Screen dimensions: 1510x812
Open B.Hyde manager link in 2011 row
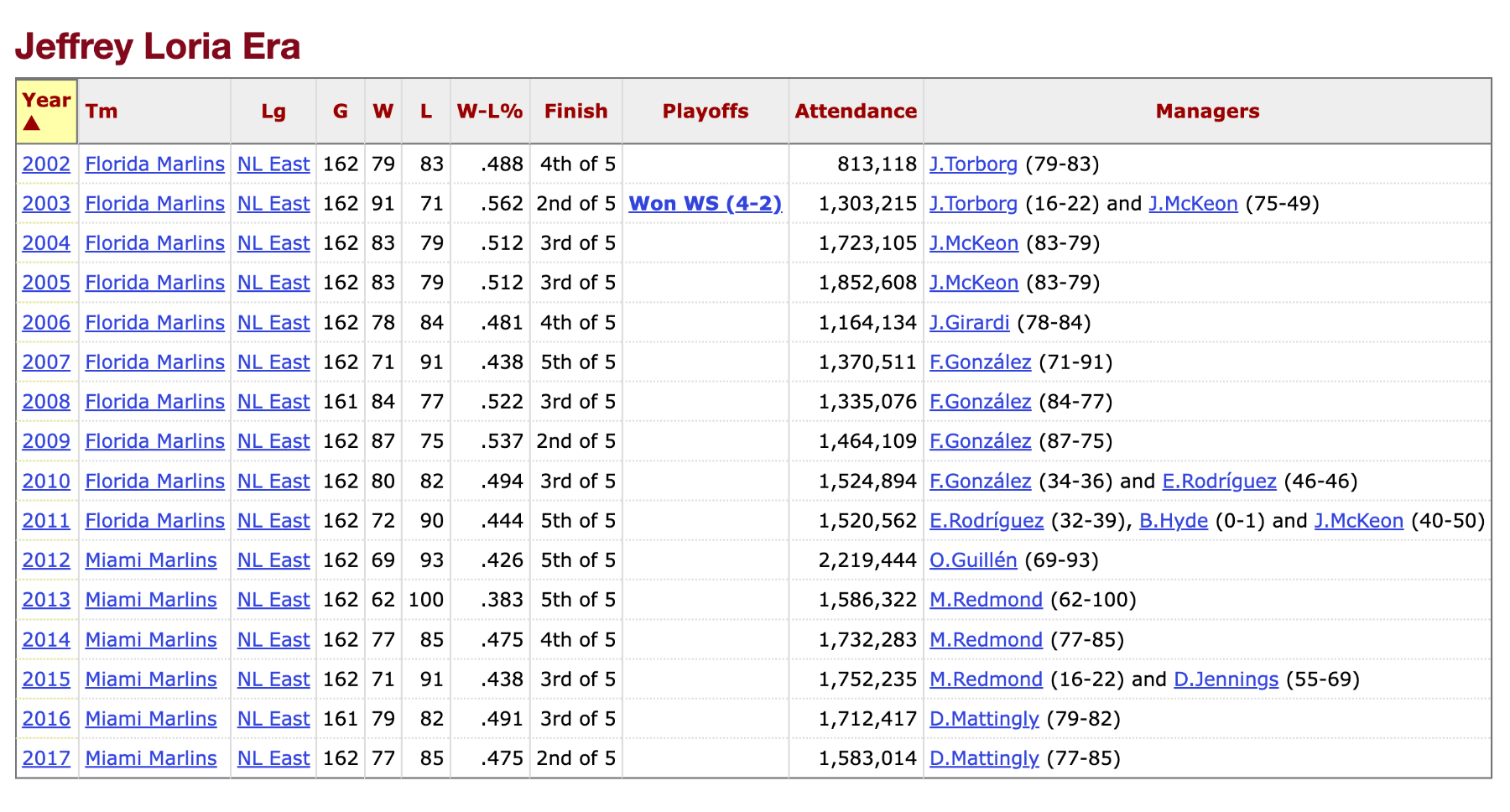[1173, 521]
